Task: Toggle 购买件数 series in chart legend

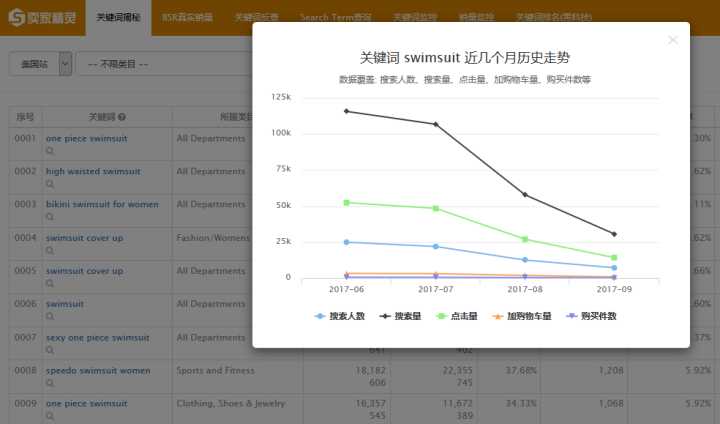Action: pyautogui.click(x=591, y=316)
